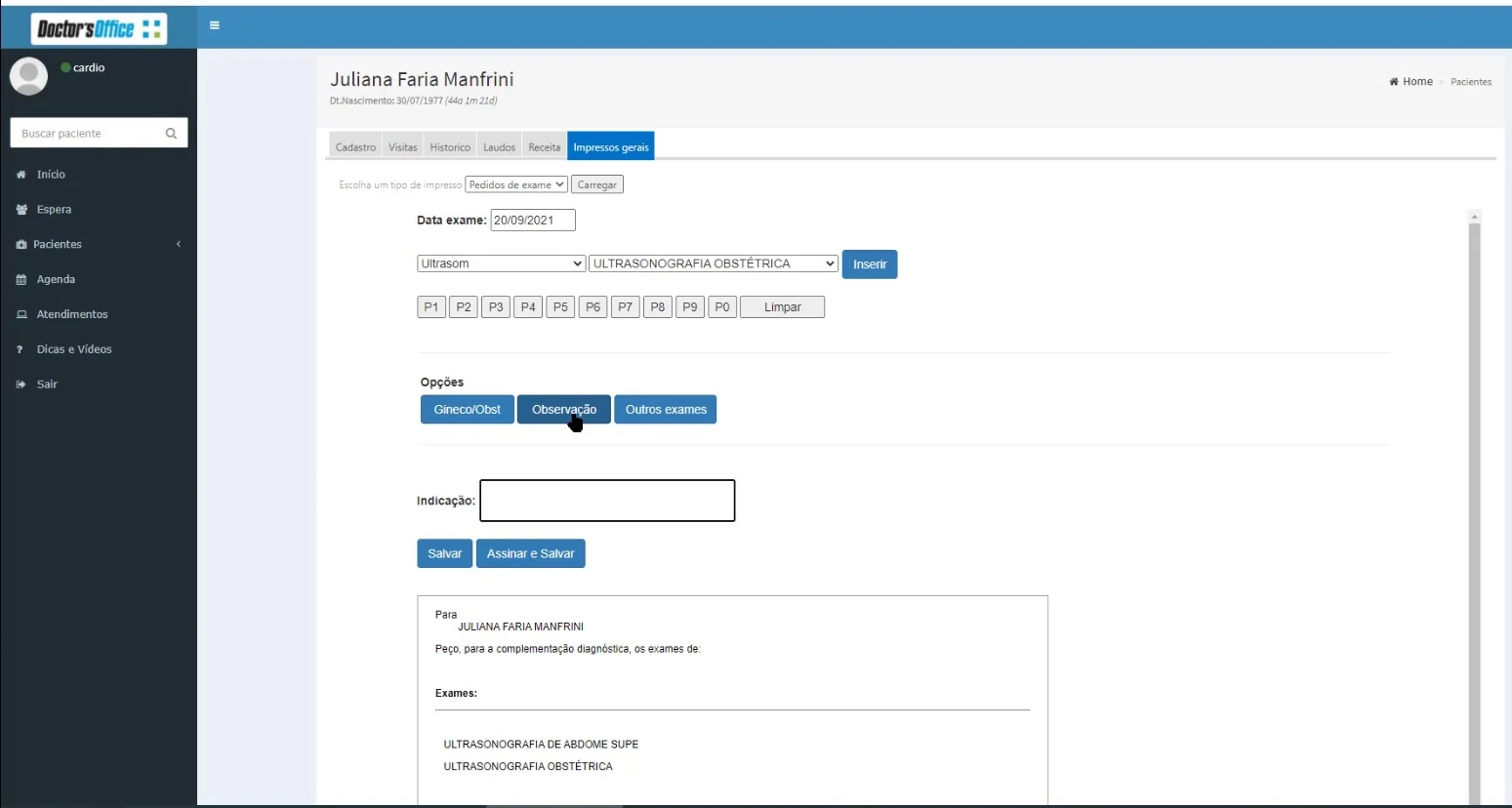Click the search magnifier icon in sidebar
1512x808 pixels.
[171, 134]
